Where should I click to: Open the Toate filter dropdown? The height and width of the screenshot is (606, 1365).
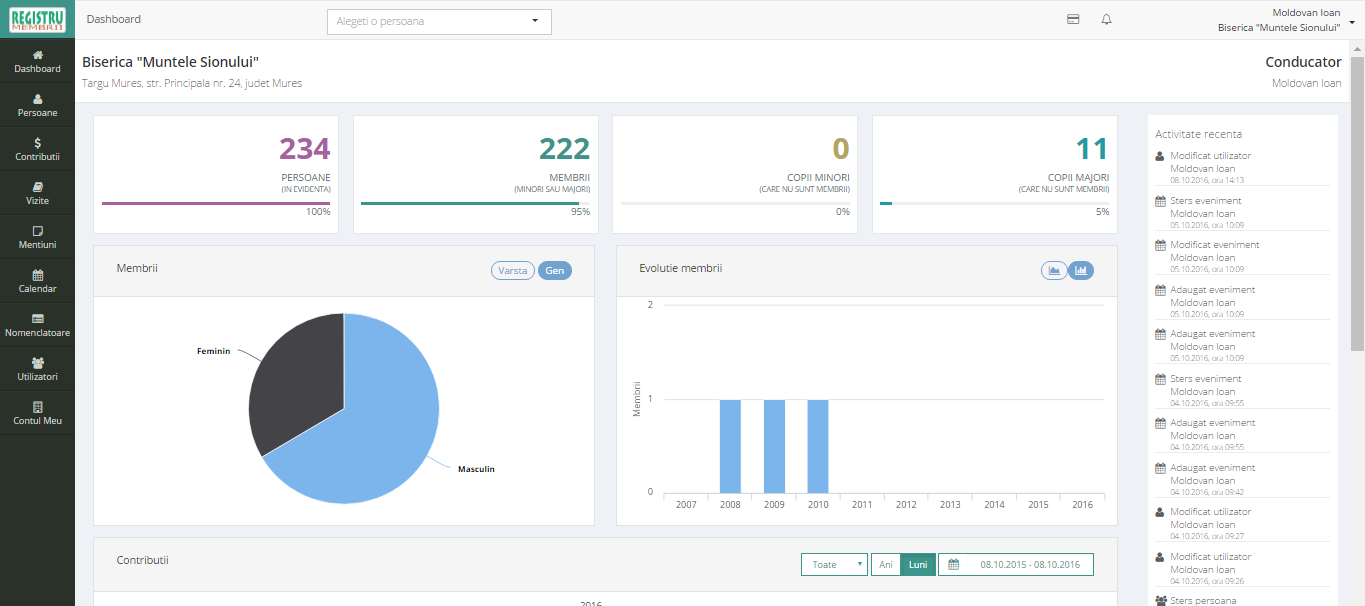[x=834, y=564]
